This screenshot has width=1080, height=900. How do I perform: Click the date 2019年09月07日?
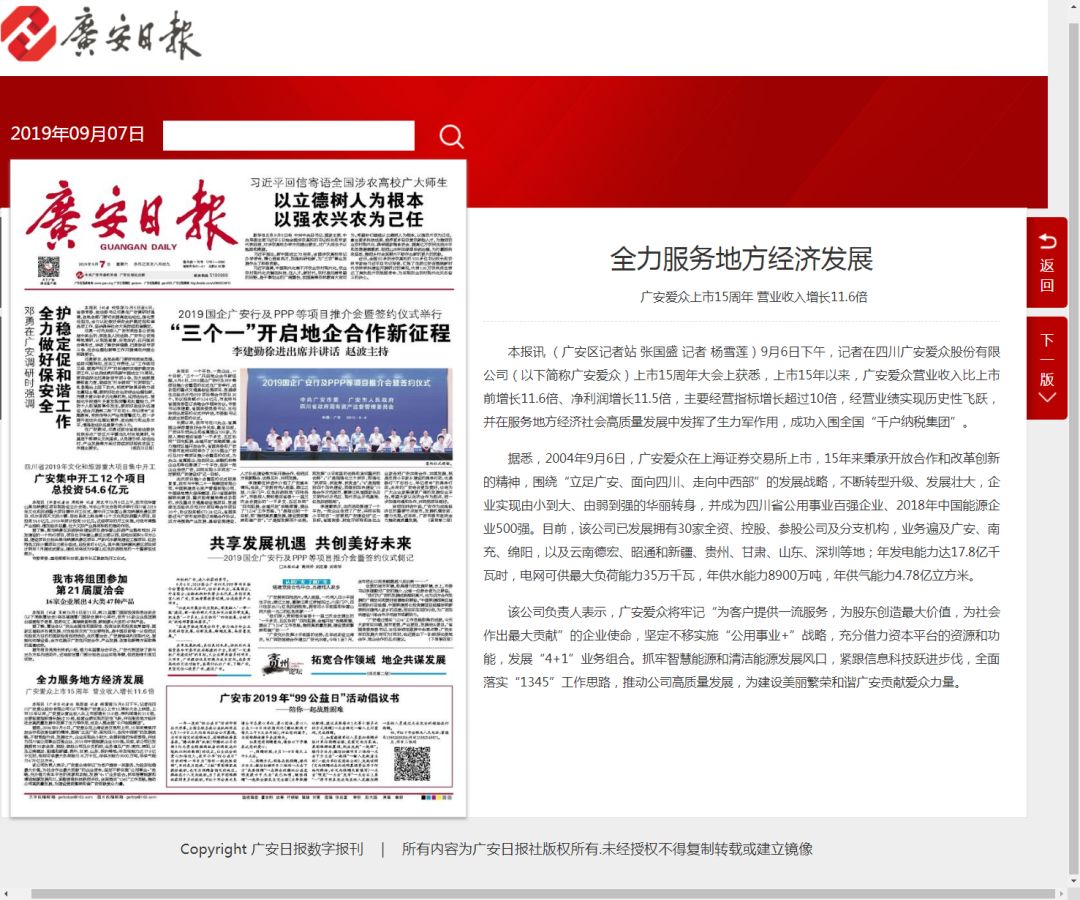[78, 134]
